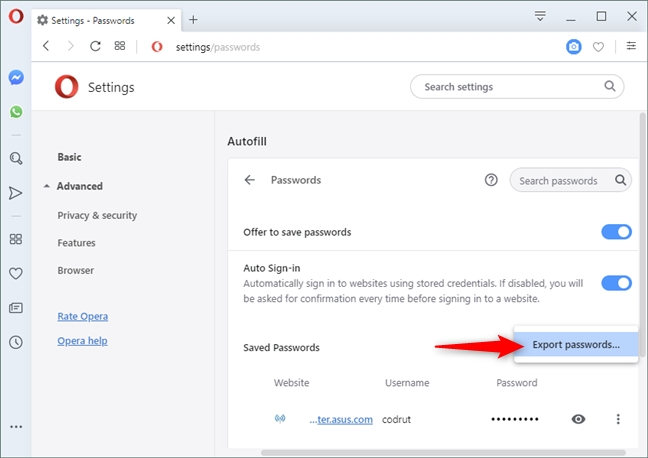This screenshot has height=458, width=648.
Task: Open WhatsApp in the sidebar
Action: coord(16,112)
